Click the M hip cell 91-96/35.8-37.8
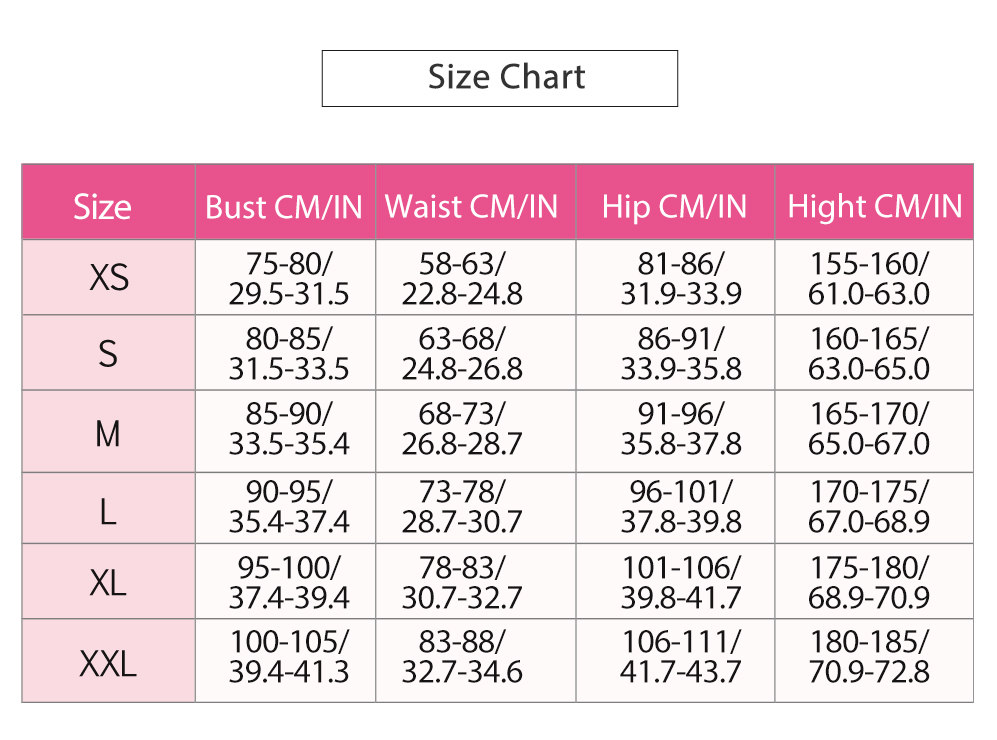The width and height of the screenshot is (997, 740). click(675, 432)
